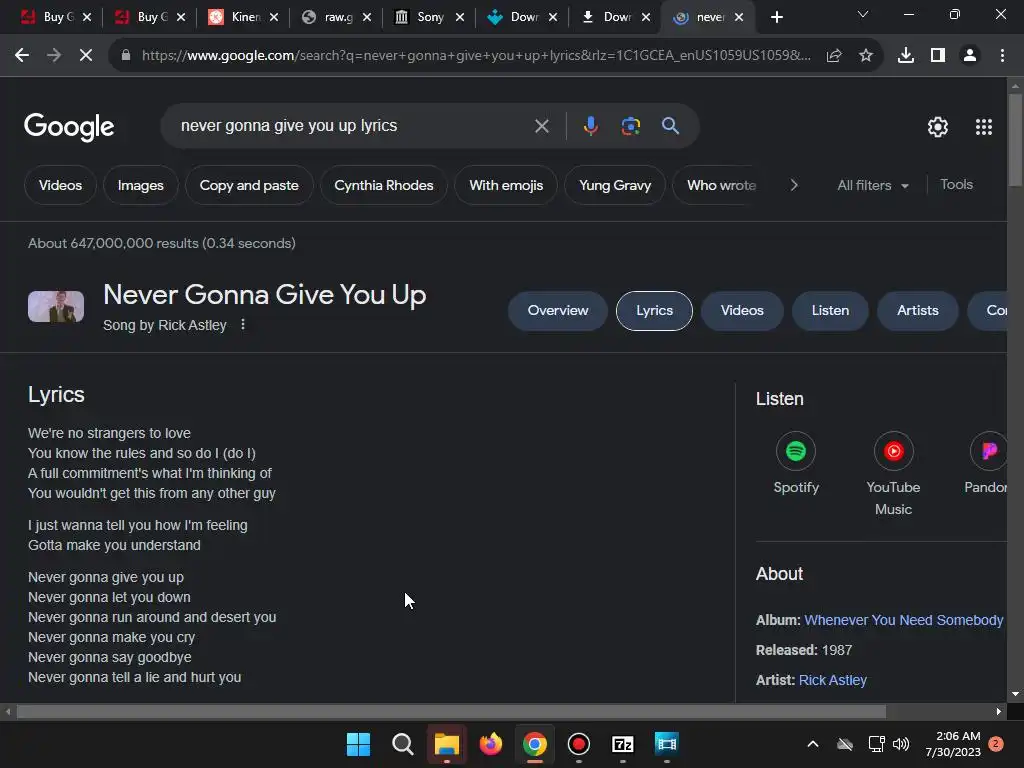
Task: Close the Sony browser tab
Action: tap(460, 18)
